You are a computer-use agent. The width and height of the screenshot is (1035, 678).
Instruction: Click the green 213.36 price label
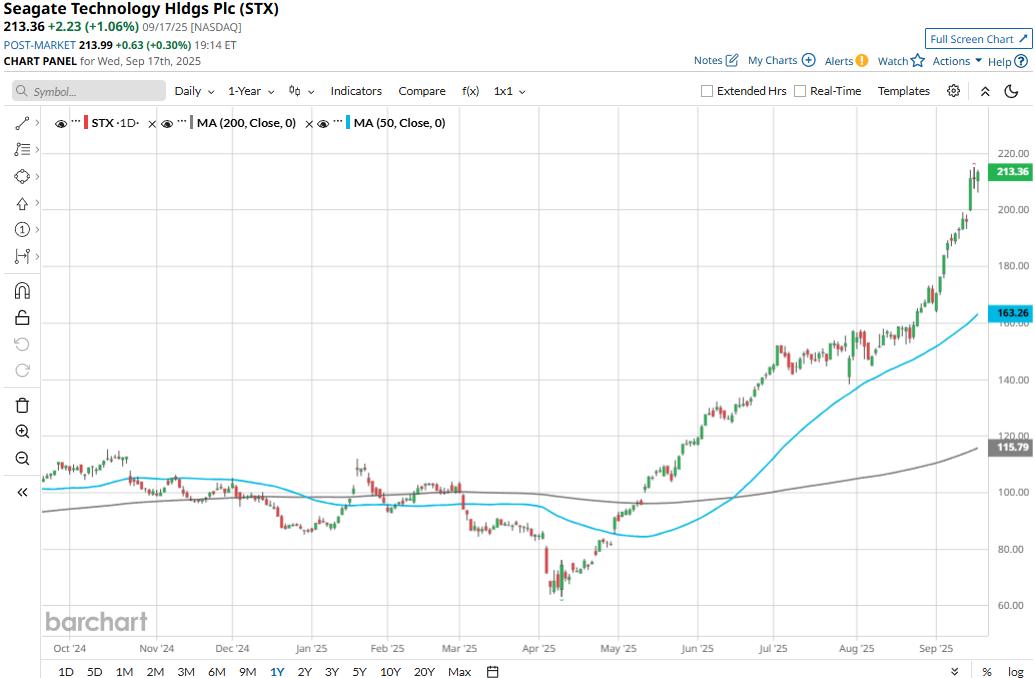point(1010,172)
